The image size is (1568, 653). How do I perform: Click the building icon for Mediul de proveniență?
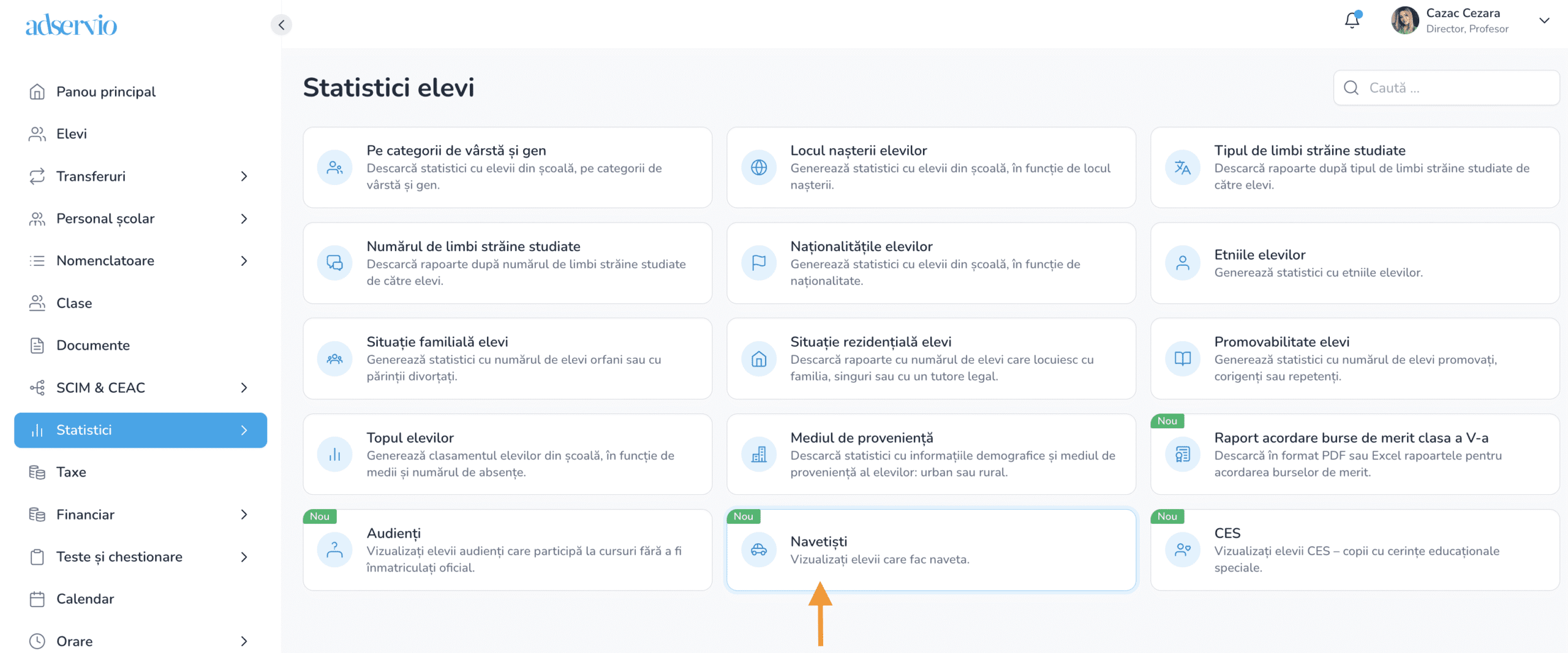758,455
